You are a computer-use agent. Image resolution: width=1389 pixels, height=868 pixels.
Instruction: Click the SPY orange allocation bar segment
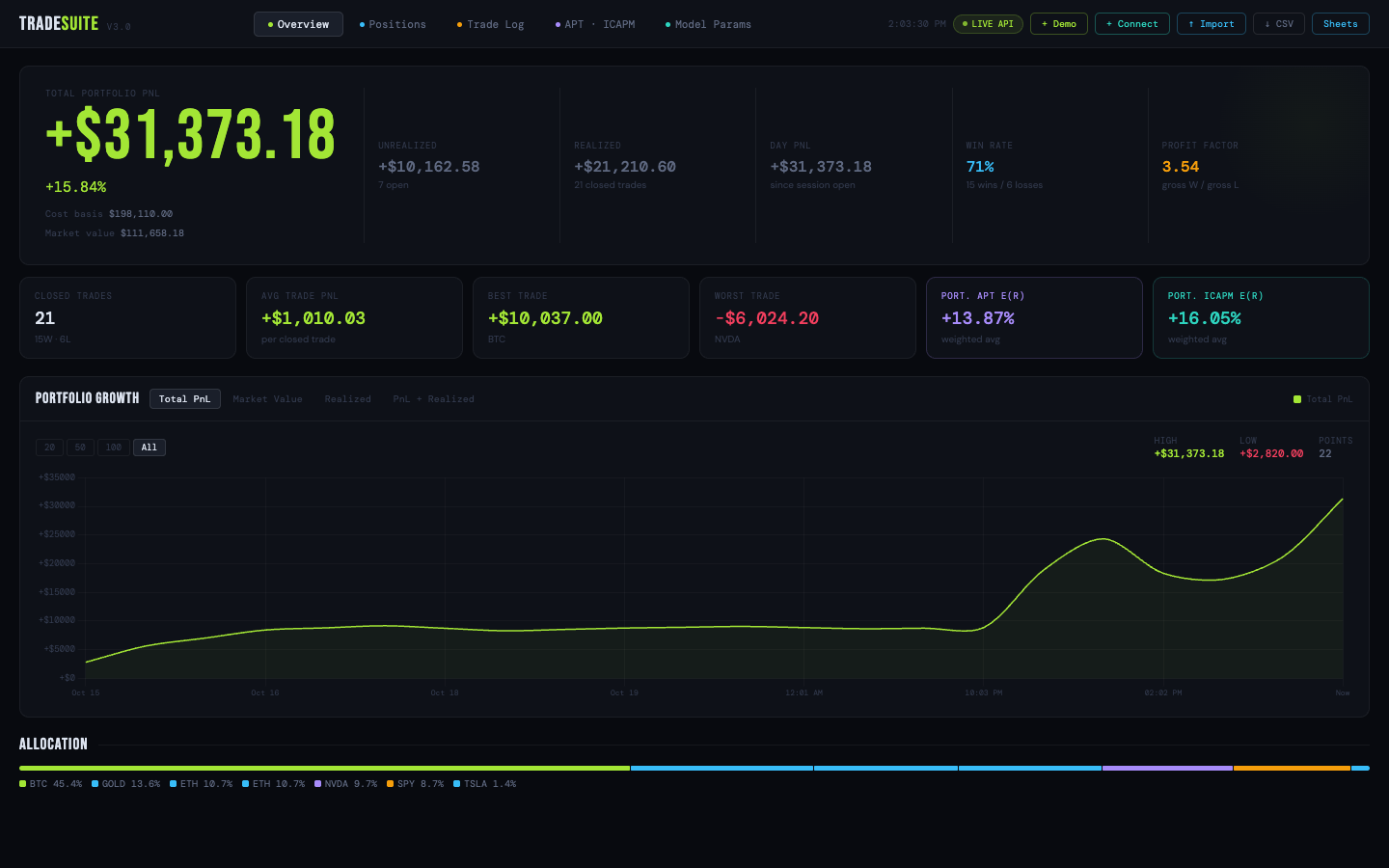click(x=1292, y=768)
